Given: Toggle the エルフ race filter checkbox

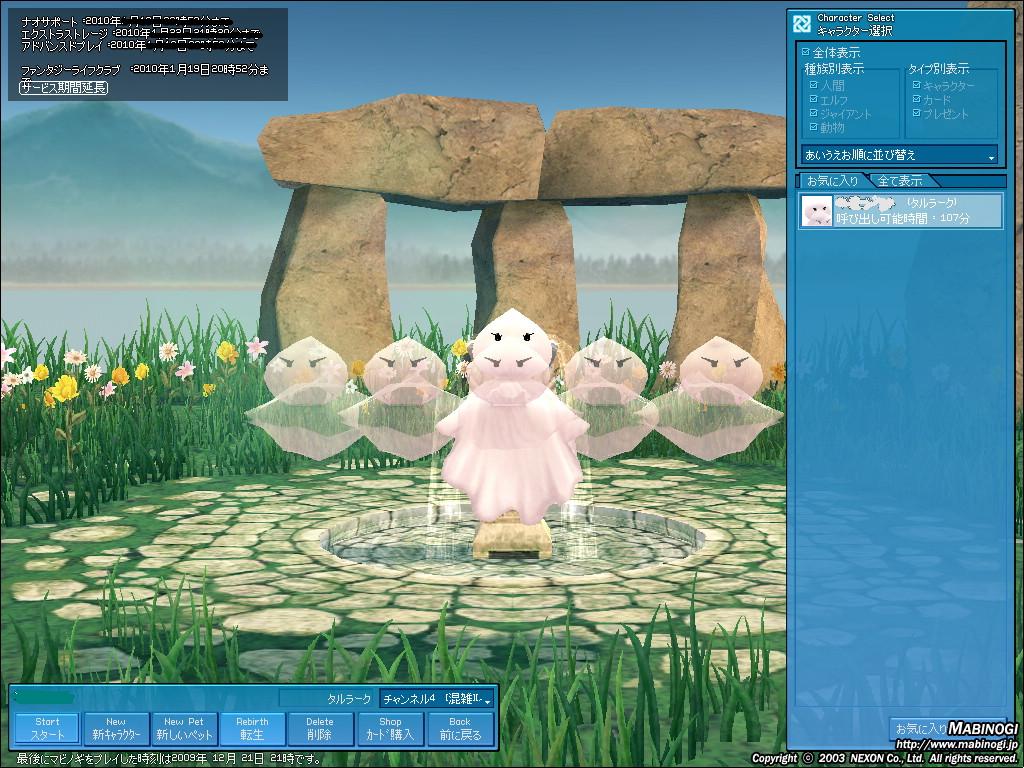Looking at the screenshot, I should click(814, 100).
